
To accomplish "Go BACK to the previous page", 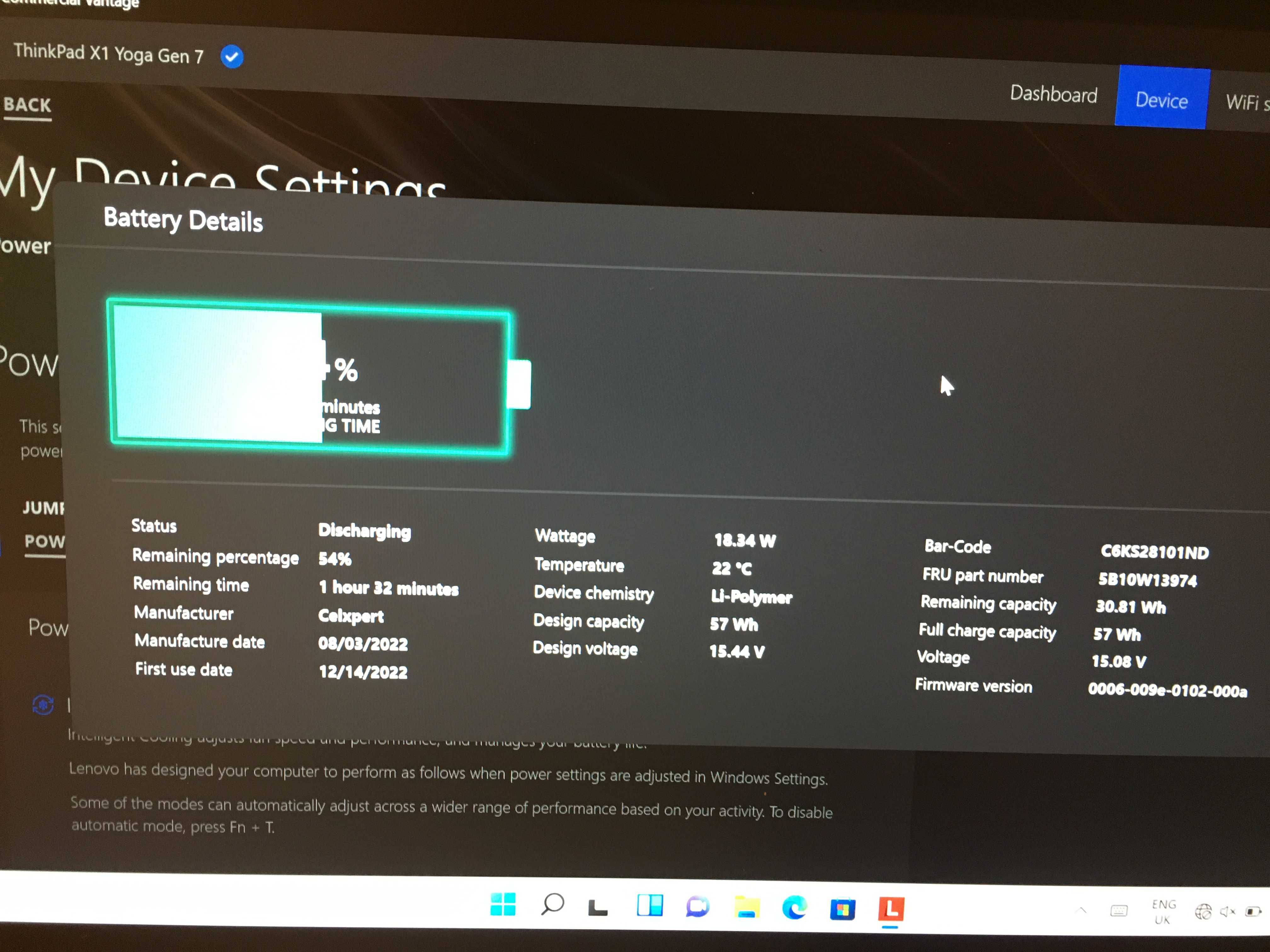I will pyautogui.click(x=27, y=105).
